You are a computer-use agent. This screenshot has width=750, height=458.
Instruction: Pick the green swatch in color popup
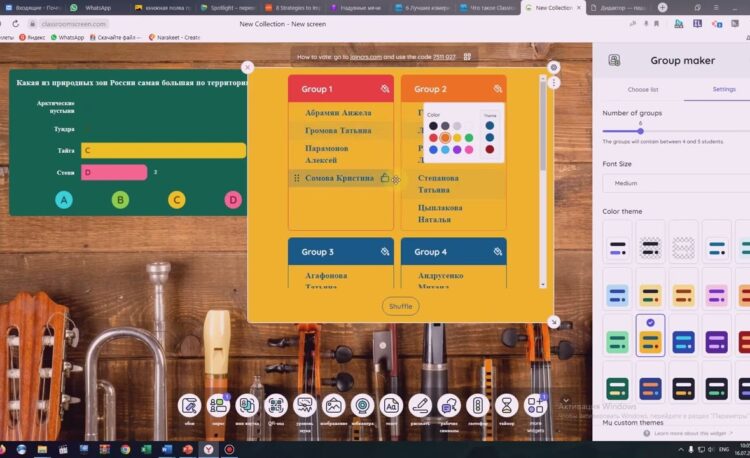[468, 138]
